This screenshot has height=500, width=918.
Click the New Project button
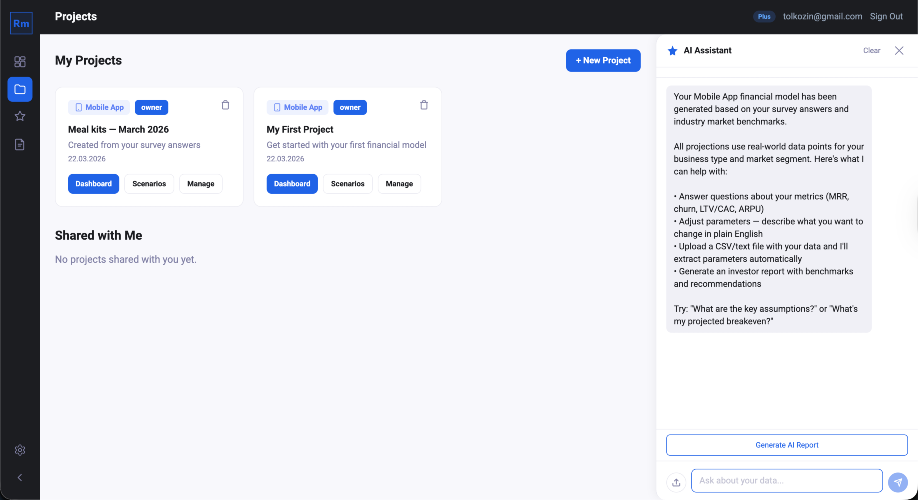(x=603, y=60)
